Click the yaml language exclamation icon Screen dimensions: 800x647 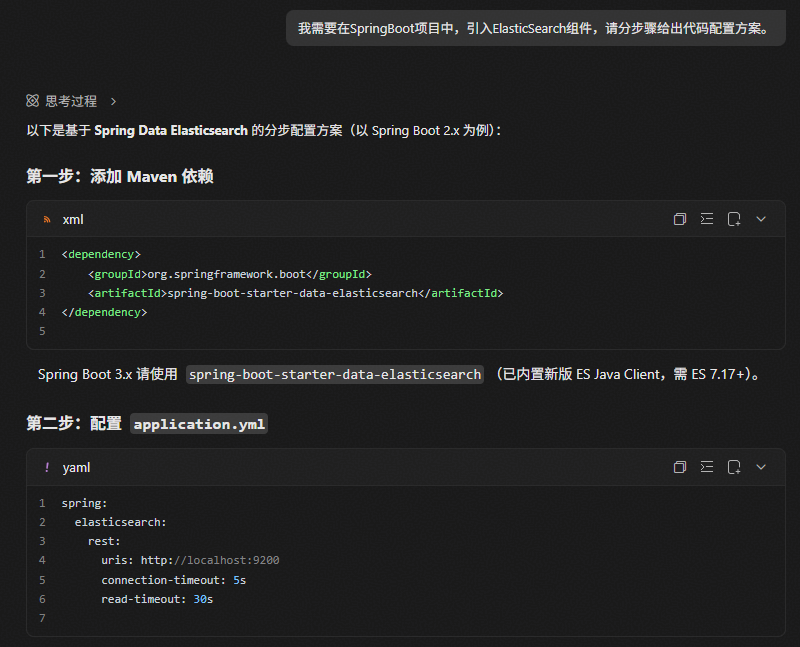point(47,467)
